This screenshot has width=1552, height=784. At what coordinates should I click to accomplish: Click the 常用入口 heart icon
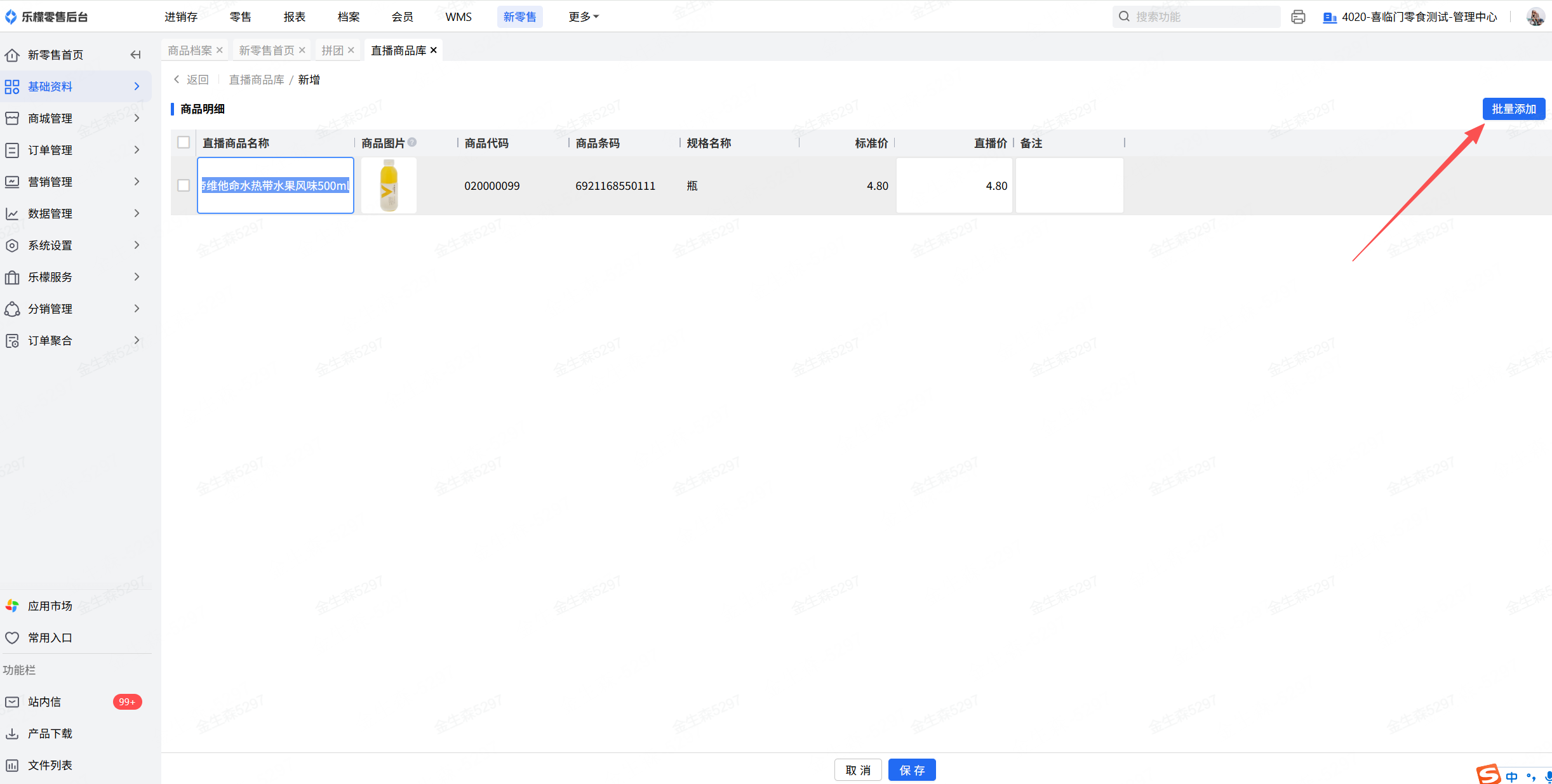pos(12,637)
